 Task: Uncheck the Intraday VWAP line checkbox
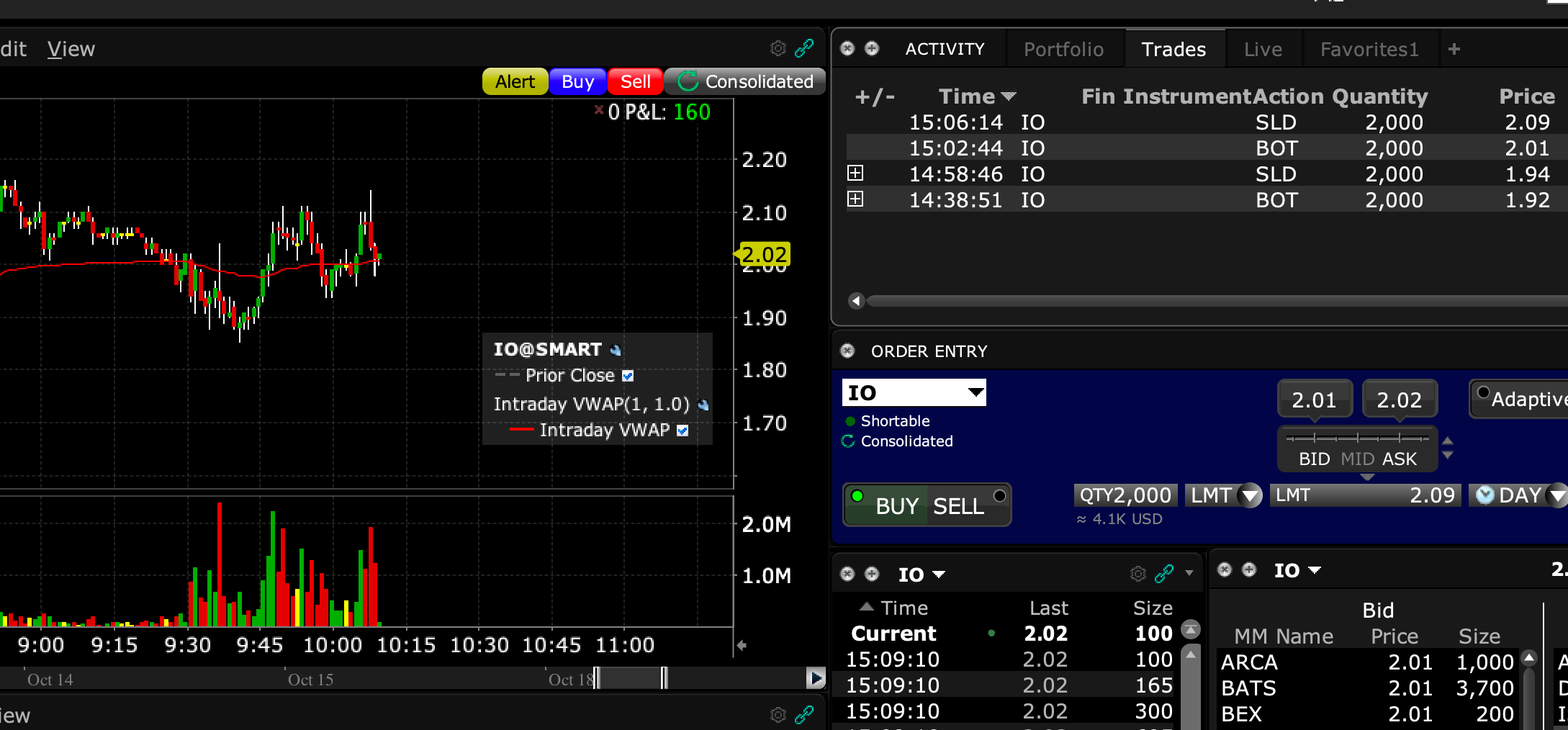tap(682, 431)
